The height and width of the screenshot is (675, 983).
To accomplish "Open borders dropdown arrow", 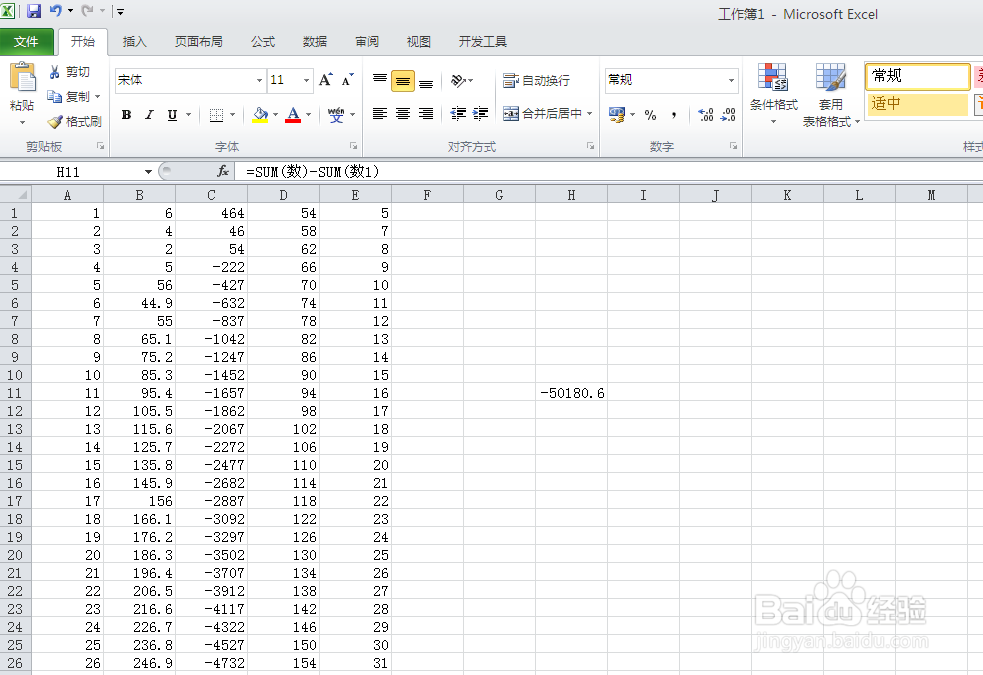I will point(233,115).
